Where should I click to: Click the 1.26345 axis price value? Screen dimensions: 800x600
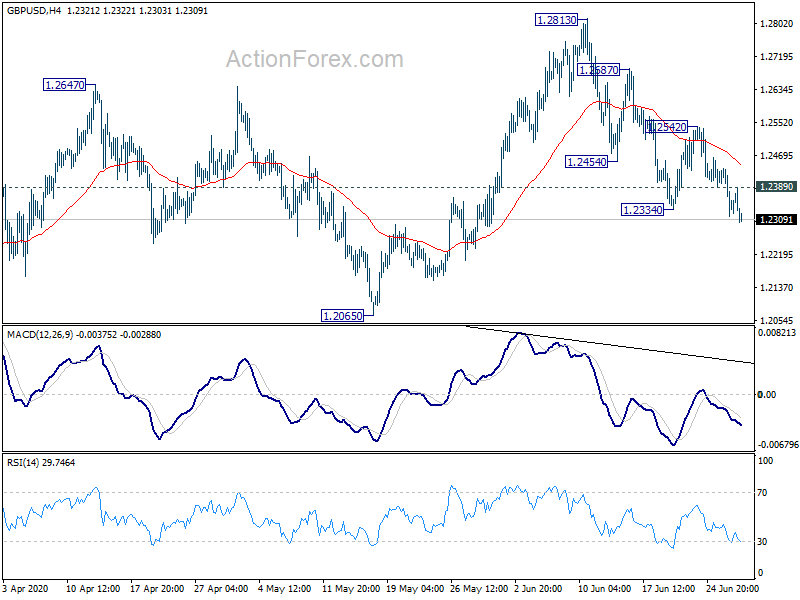[777, 90]
